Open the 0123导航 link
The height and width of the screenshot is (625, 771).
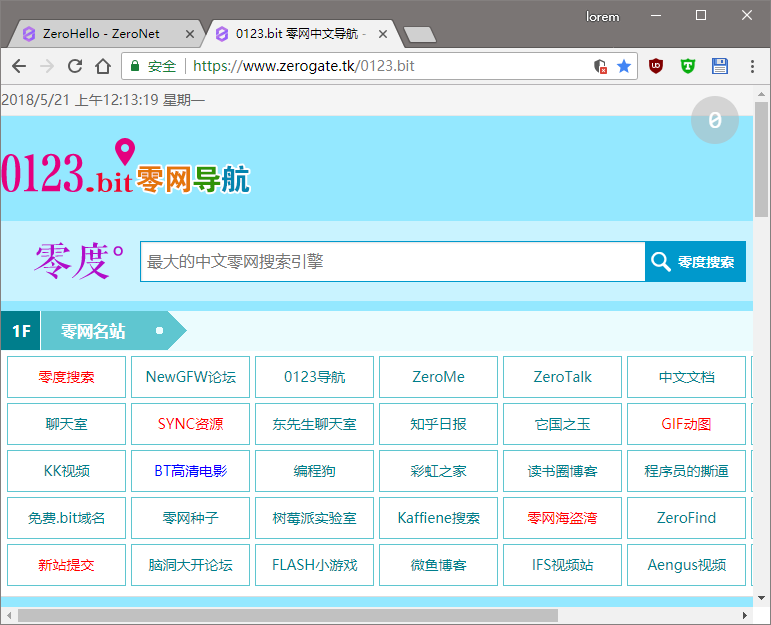click(x=314, y=377)
